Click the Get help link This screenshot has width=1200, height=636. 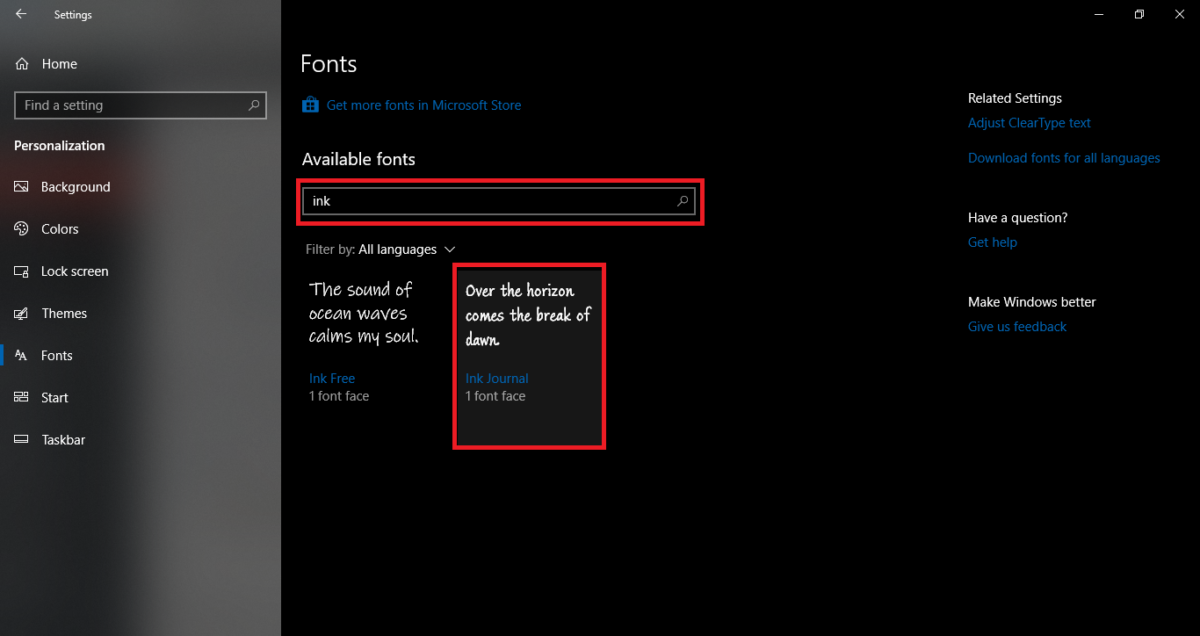point(992,242)
